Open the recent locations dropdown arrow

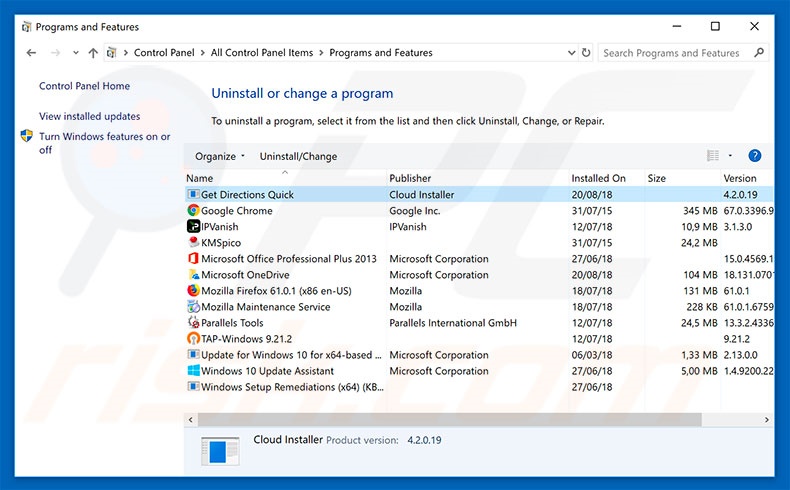pos(76,53)
